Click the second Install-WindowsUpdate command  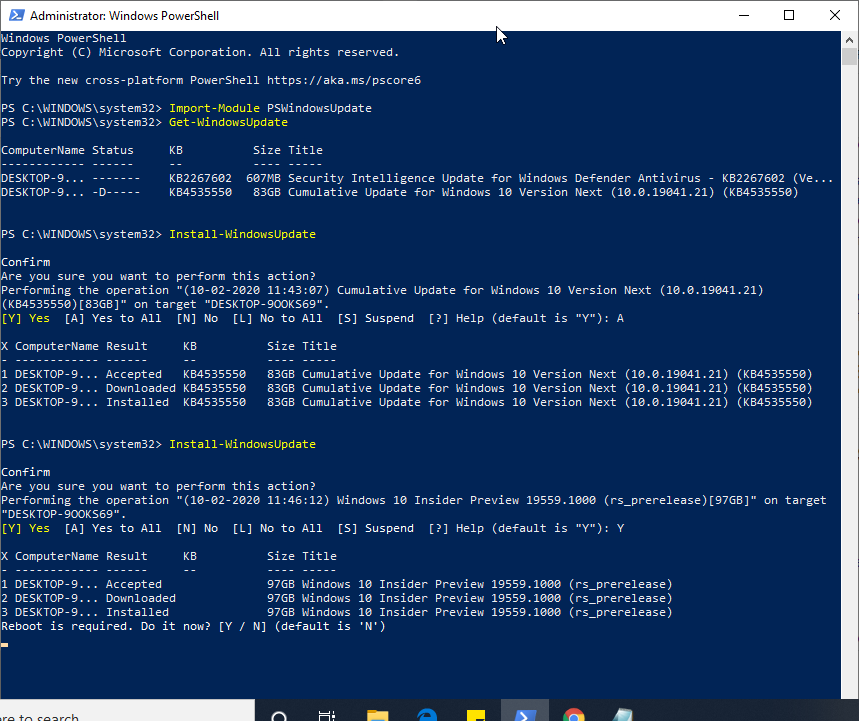coord(242,444)
